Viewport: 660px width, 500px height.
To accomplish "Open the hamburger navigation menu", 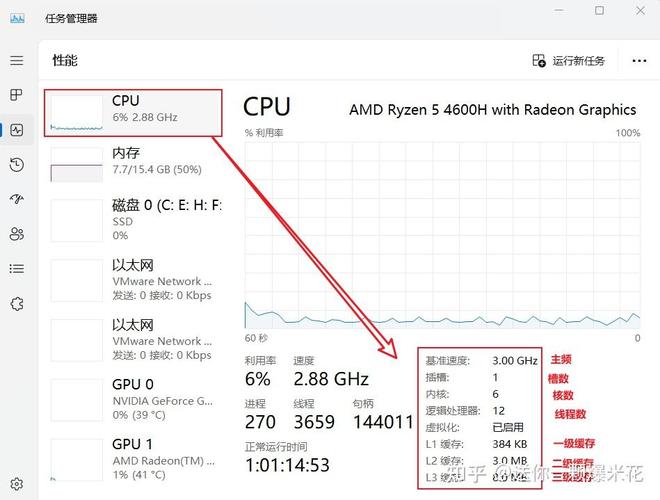I will 16,61.
